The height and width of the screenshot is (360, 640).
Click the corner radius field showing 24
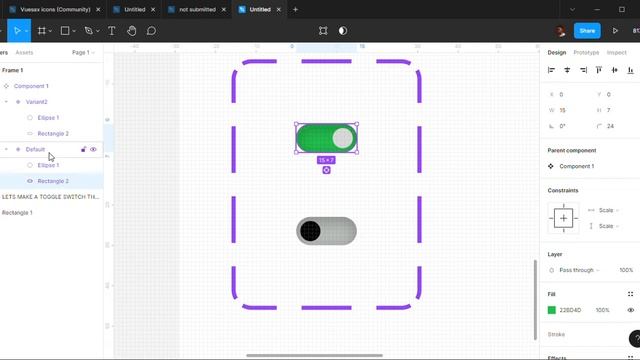pos(615,126)
